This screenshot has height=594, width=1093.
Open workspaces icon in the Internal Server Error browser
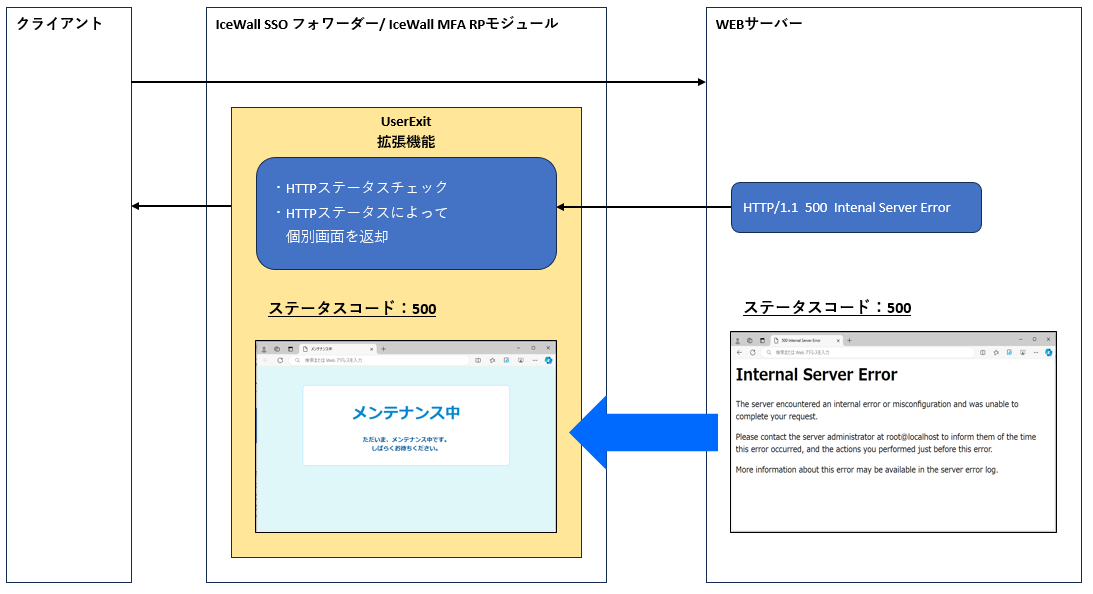click(x=750, y=341)
